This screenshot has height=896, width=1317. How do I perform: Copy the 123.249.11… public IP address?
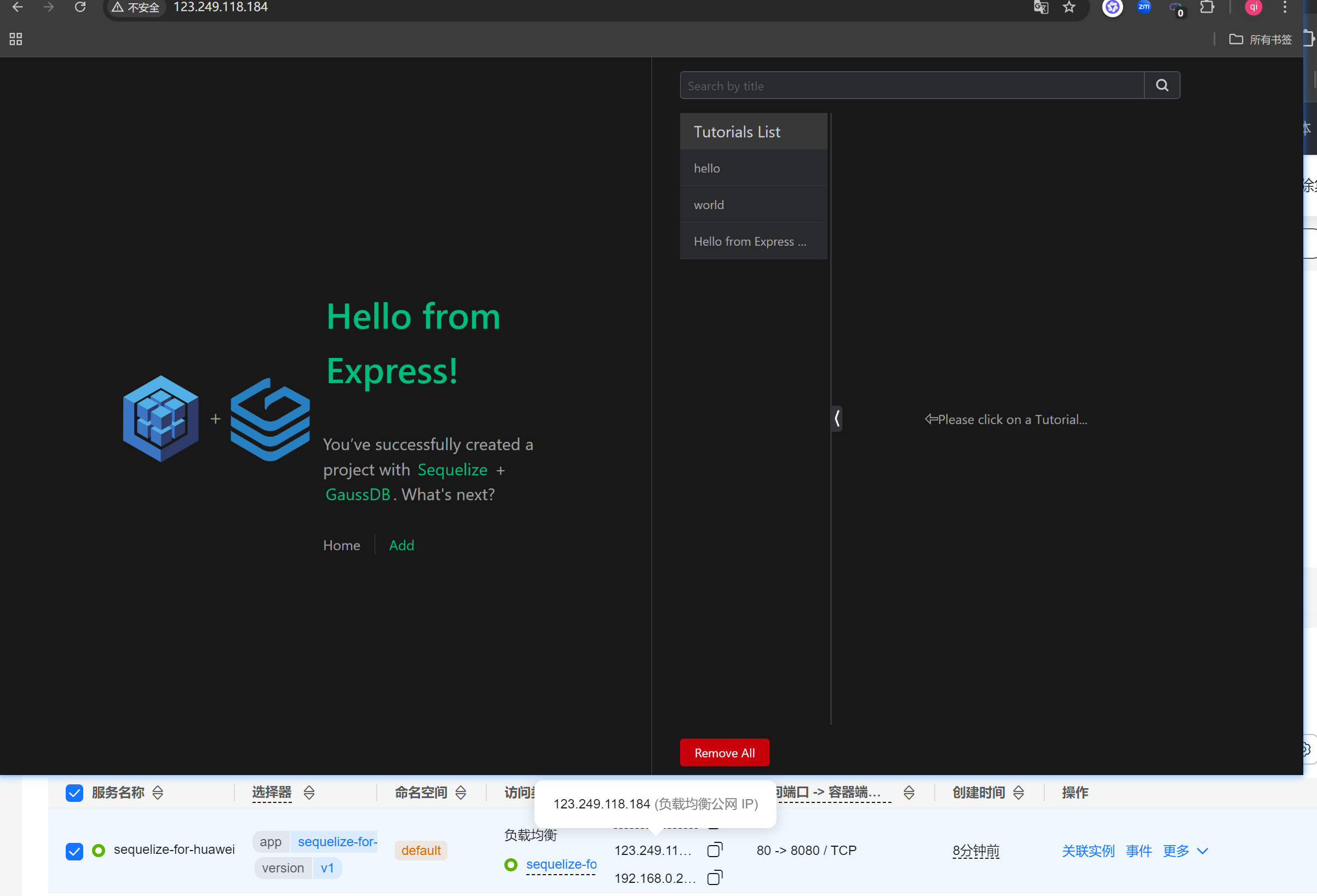click(x=715, y=849)
